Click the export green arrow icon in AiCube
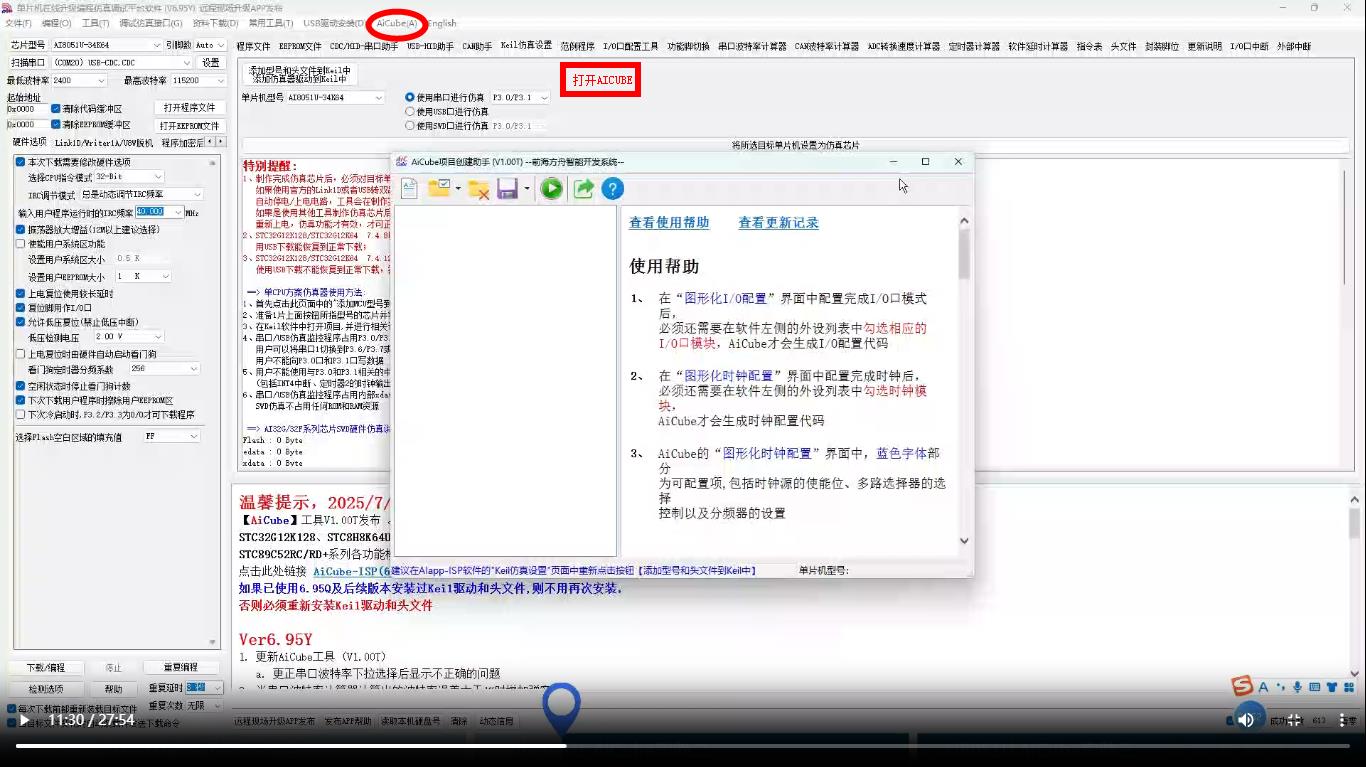This screenshot has height=767, width=1366. pyautogui.click(x=583, y=188)
